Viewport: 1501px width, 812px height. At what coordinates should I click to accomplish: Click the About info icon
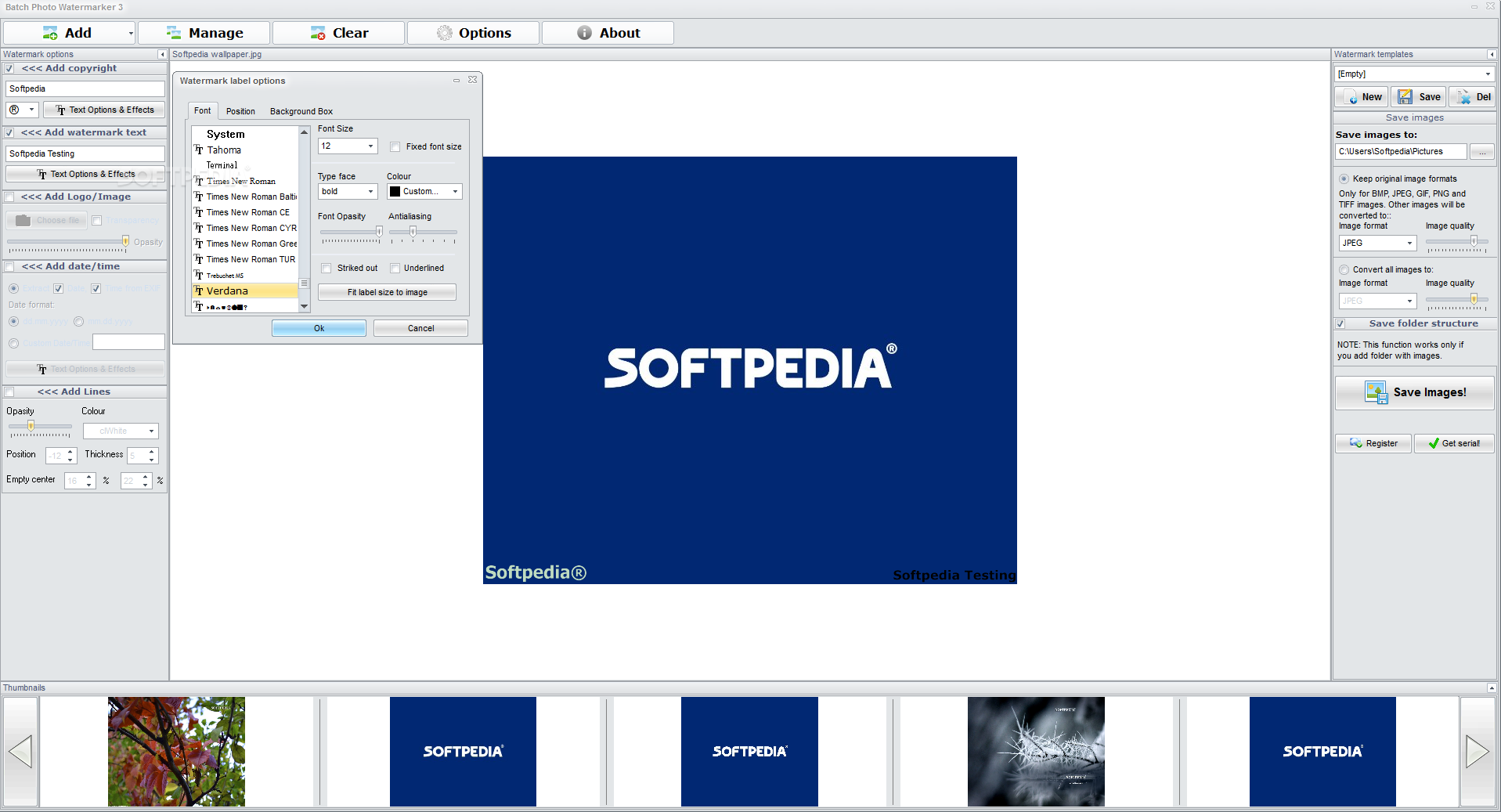click(x=584, y=33)
